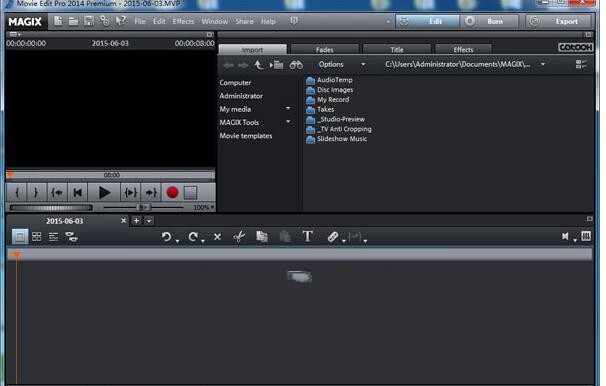Change the media pool view mode icon
Screen dimensions: 606x386
pyautogui.click(x=581, y=64)
